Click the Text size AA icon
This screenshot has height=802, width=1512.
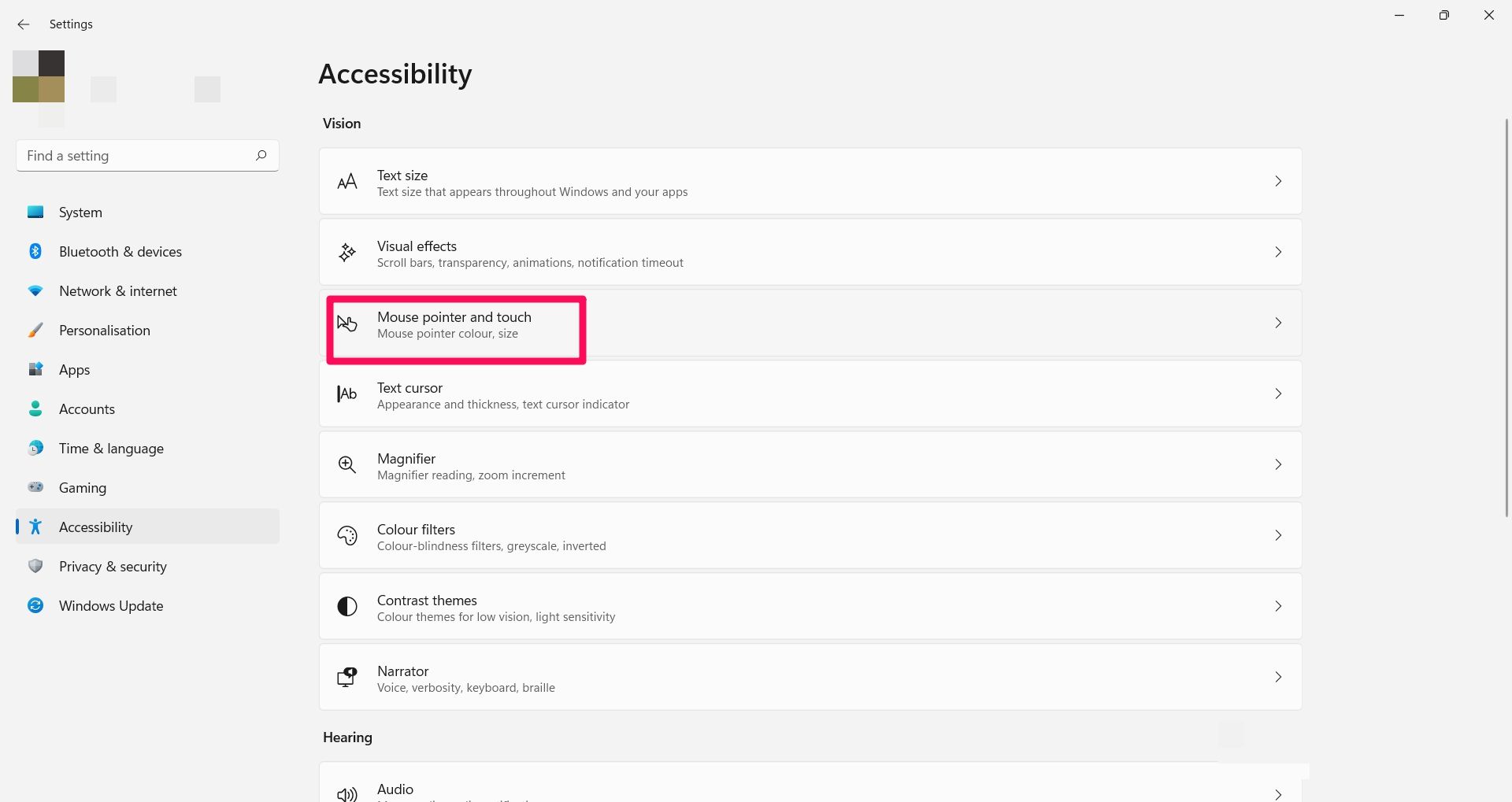[347, 182]
